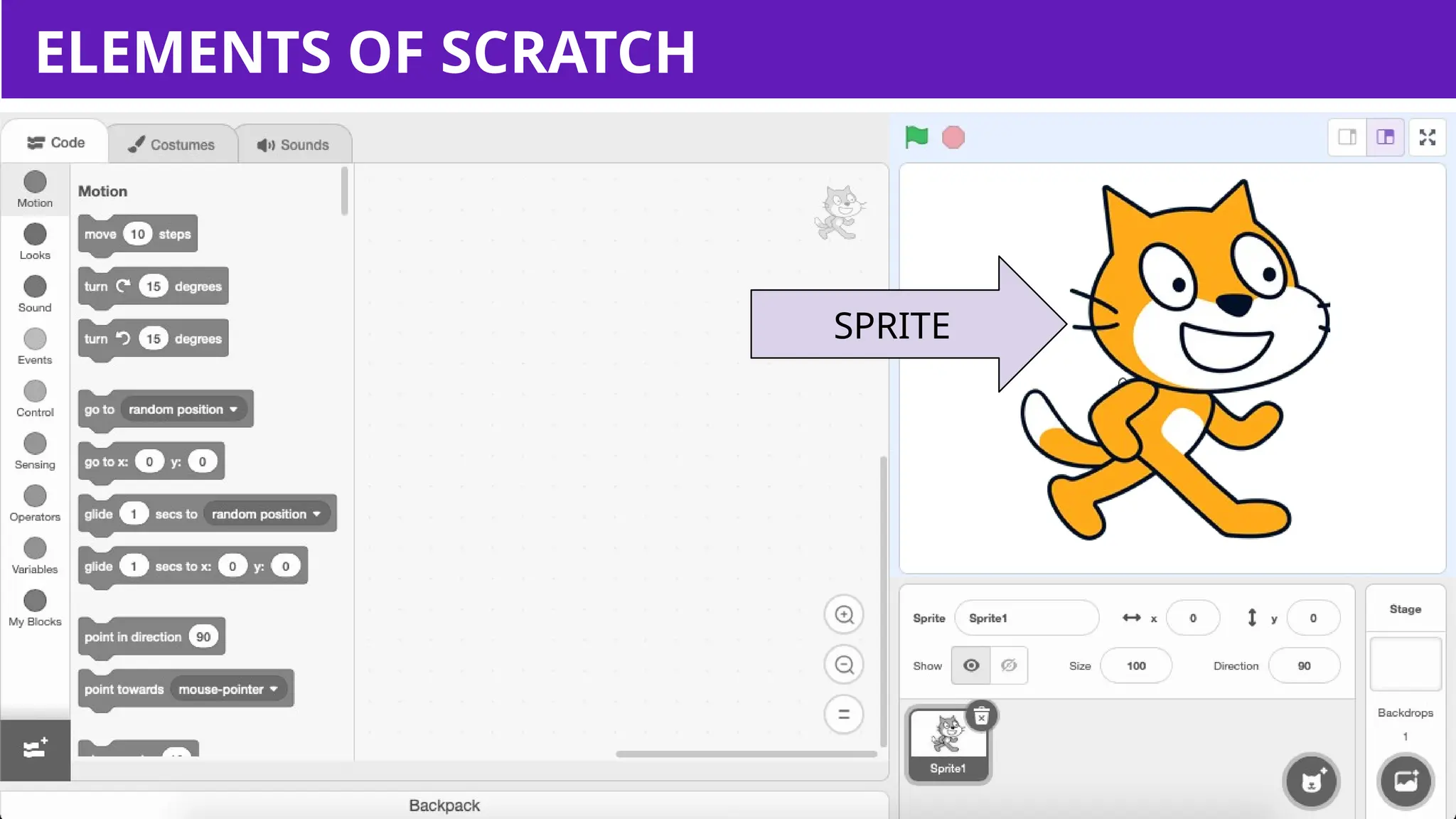1456x819 pixels.
Task: Click the block palette vertical scrollbar
Action: [x=345, y=191]
